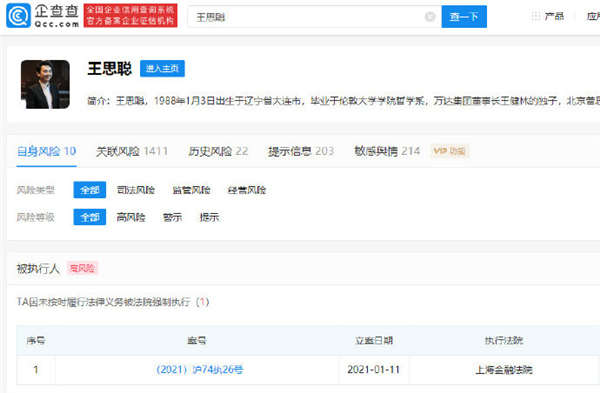The image size is (600, 393).
Task: Open case link (2021)沪74执26号
Action: click(x=200, y=369)
